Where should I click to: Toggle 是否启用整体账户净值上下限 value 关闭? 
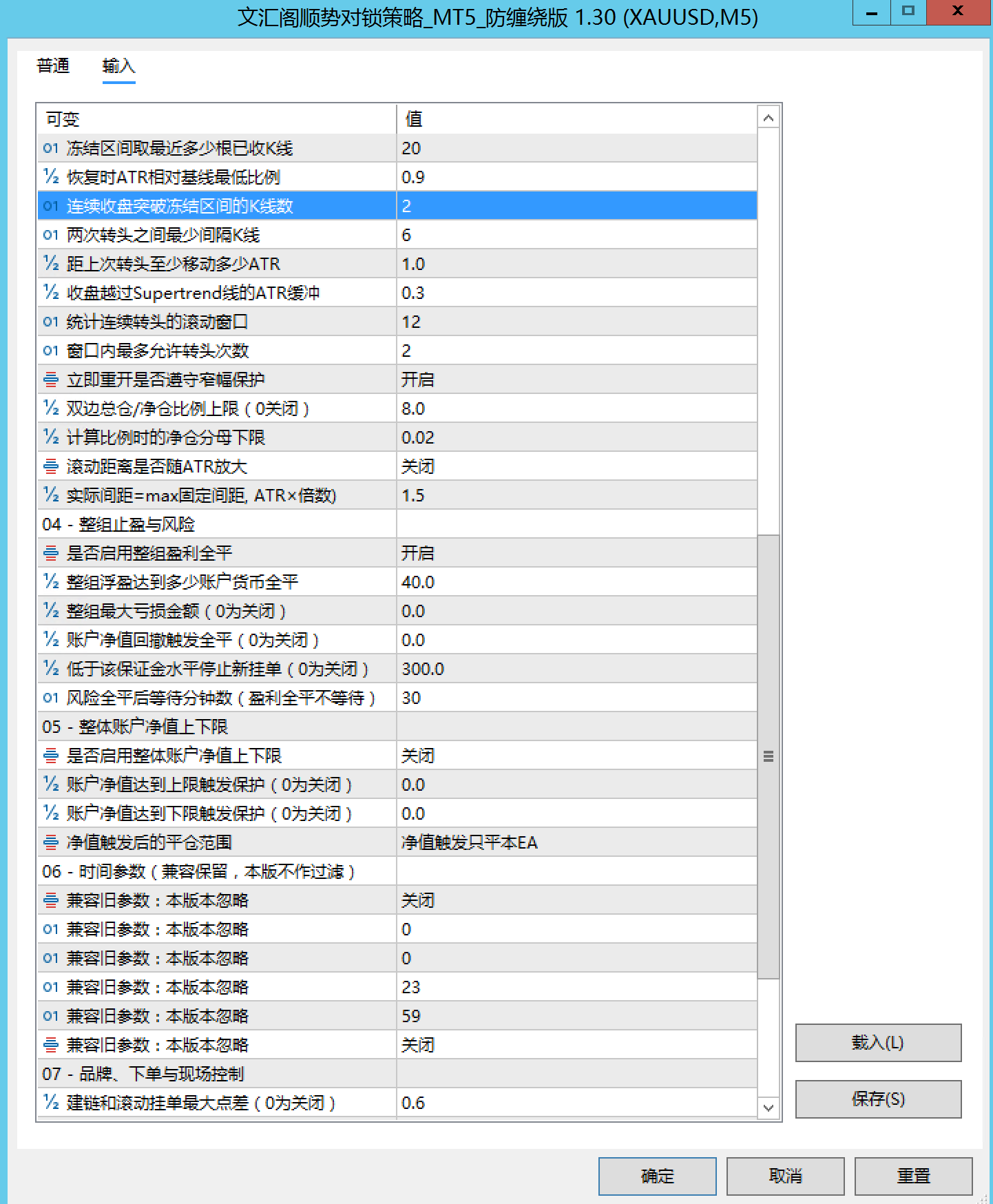click(x=576, y=756)
